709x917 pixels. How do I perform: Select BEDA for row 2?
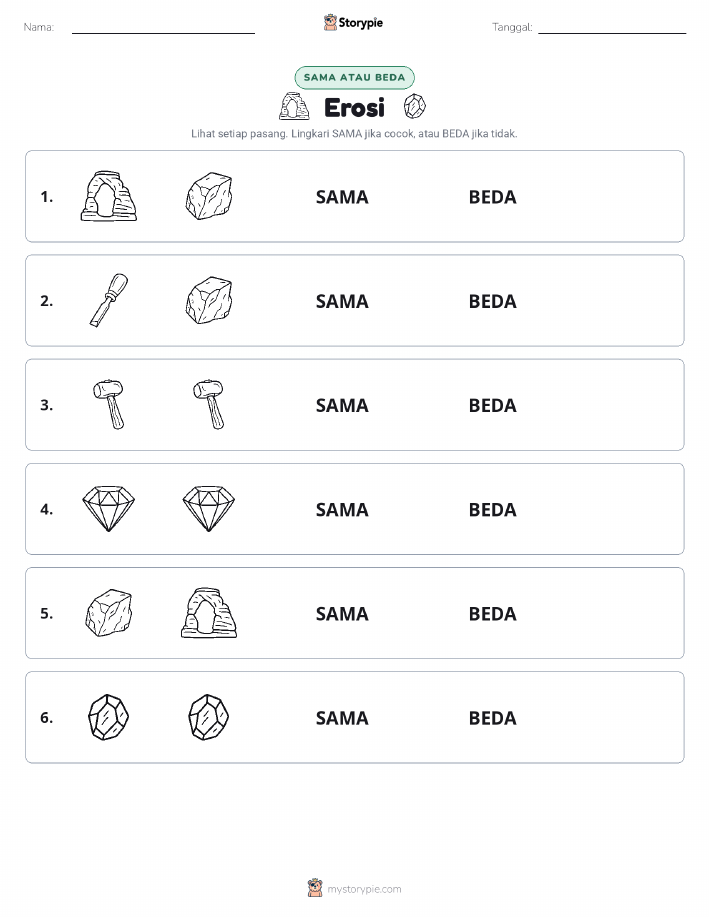(x=493, y=301)
